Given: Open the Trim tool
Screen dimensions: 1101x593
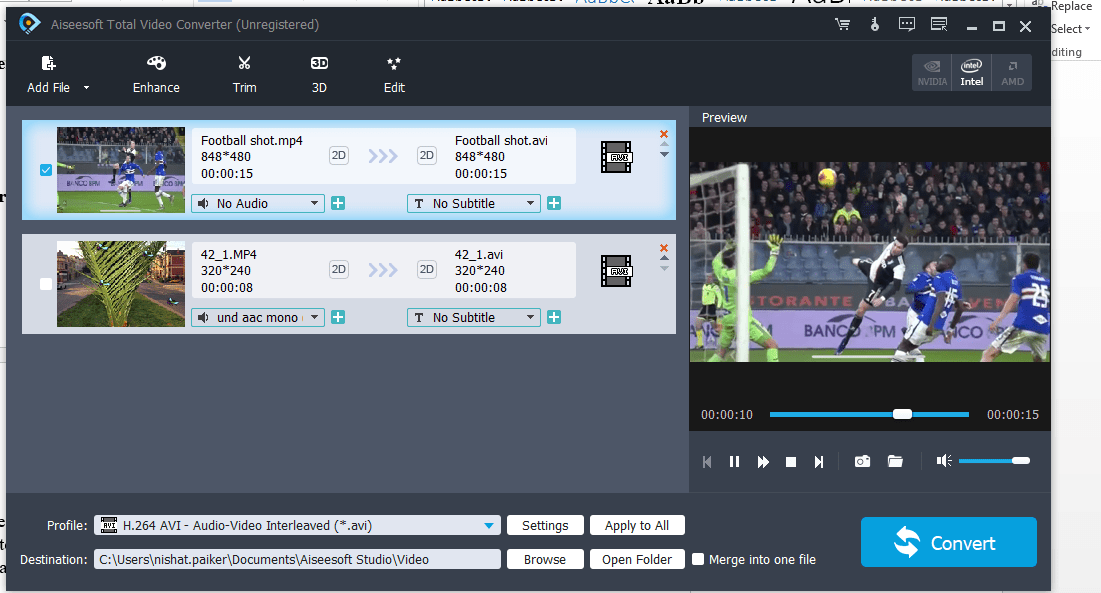Looking at the screenshot, I should click(x=244, y=74).
